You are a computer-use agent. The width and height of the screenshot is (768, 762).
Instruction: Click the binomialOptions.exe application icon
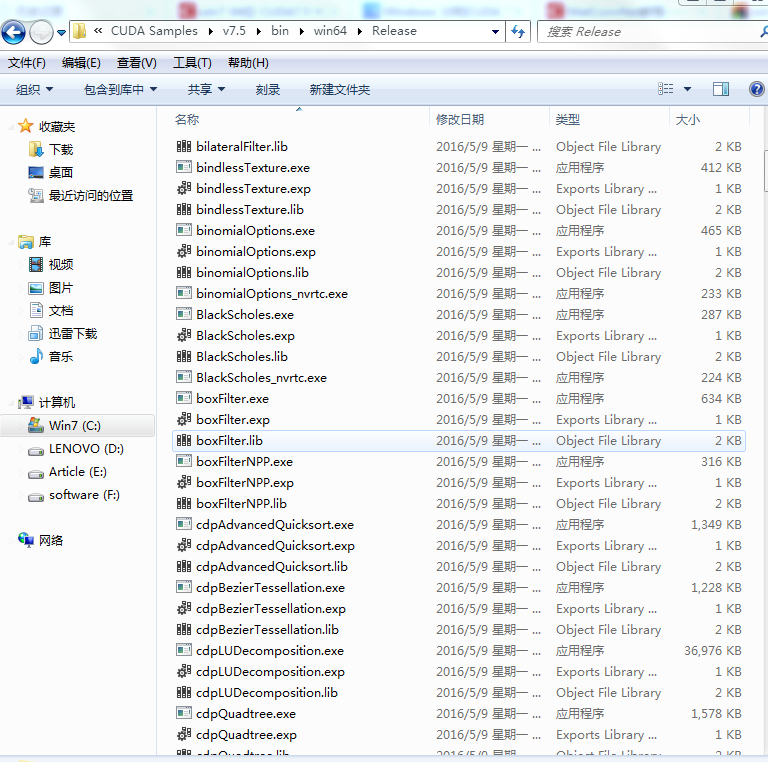(184, 230)
